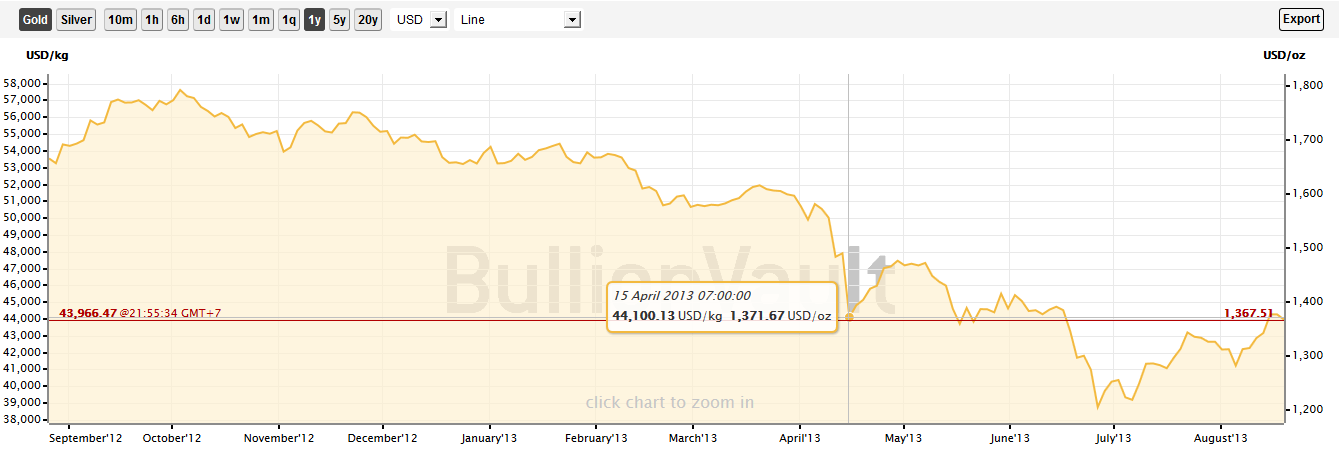Image resolution: width=1339 pixels, height=459 pixels.
Task: Select the Gold metal toggle
Action: [x=35, y=20]
